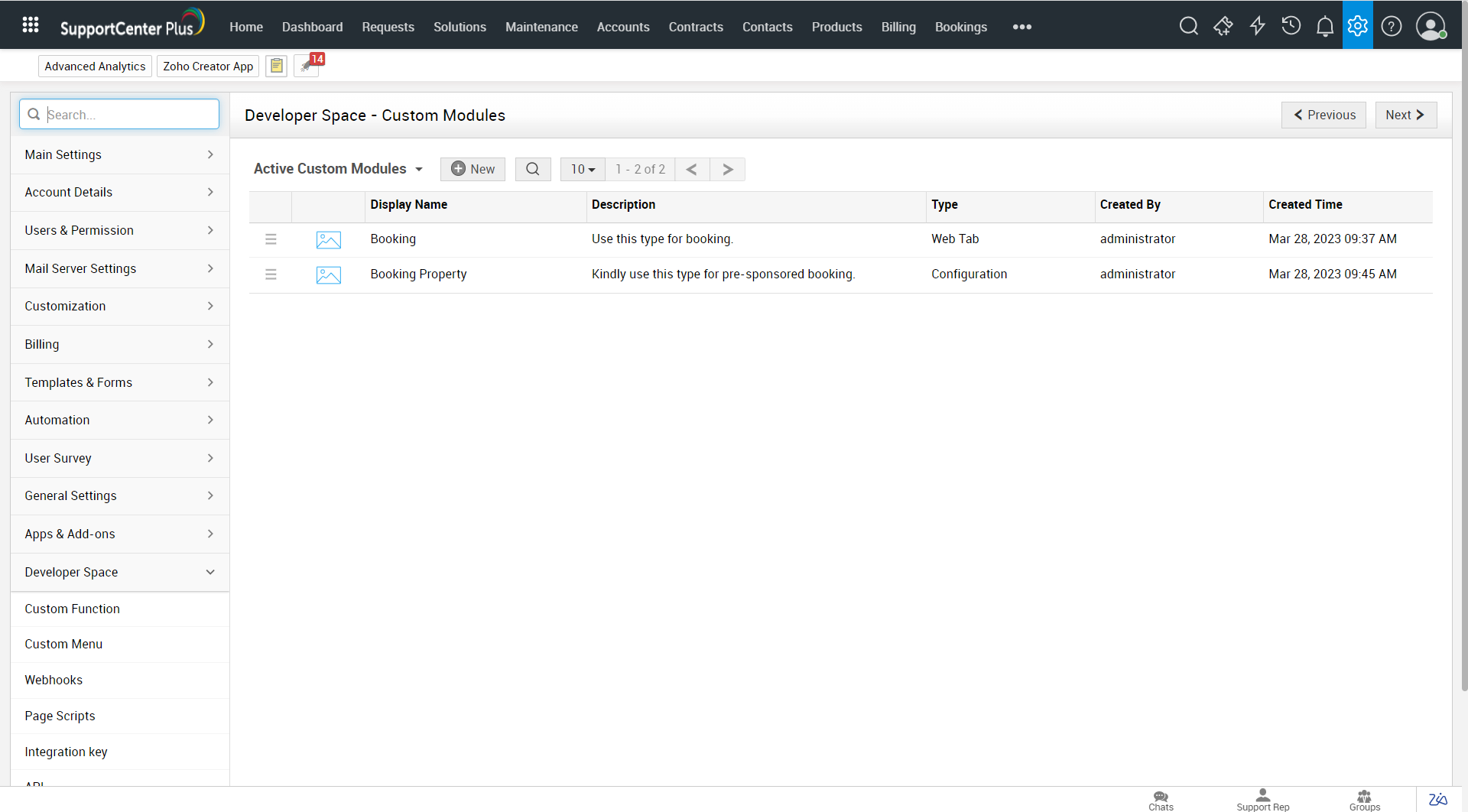Image resolution: width=1468 pixels, height=812 pixels.
Task: Open the Requests tab
Action: coord(388,27)
